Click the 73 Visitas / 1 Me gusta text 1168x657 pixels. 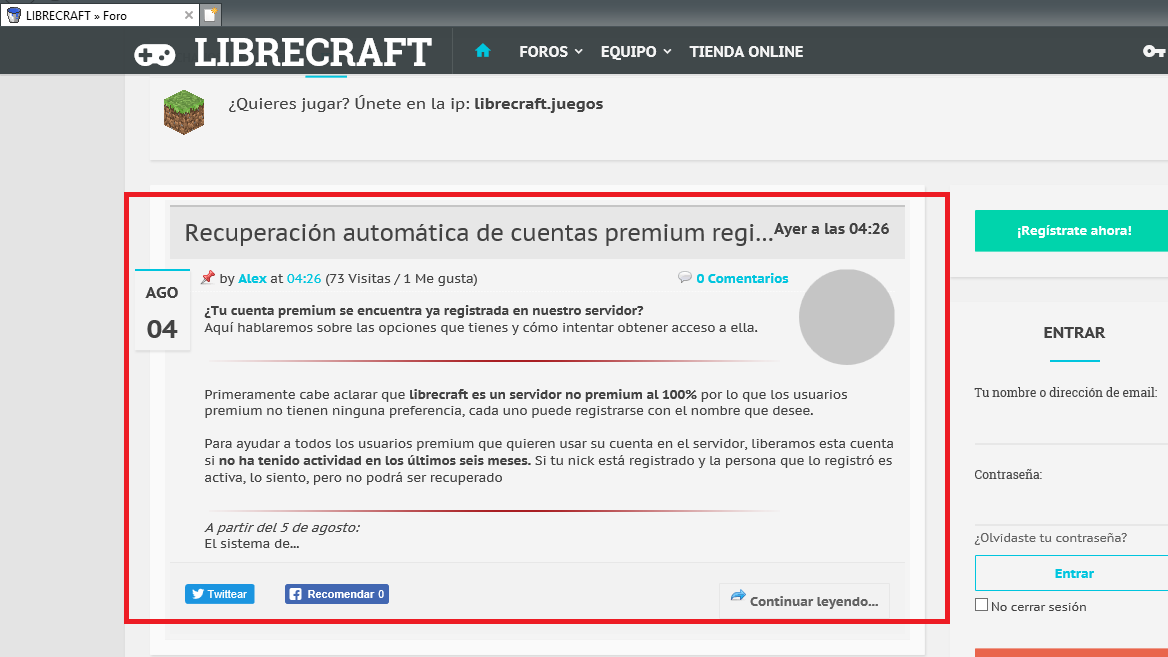[402, 279]
